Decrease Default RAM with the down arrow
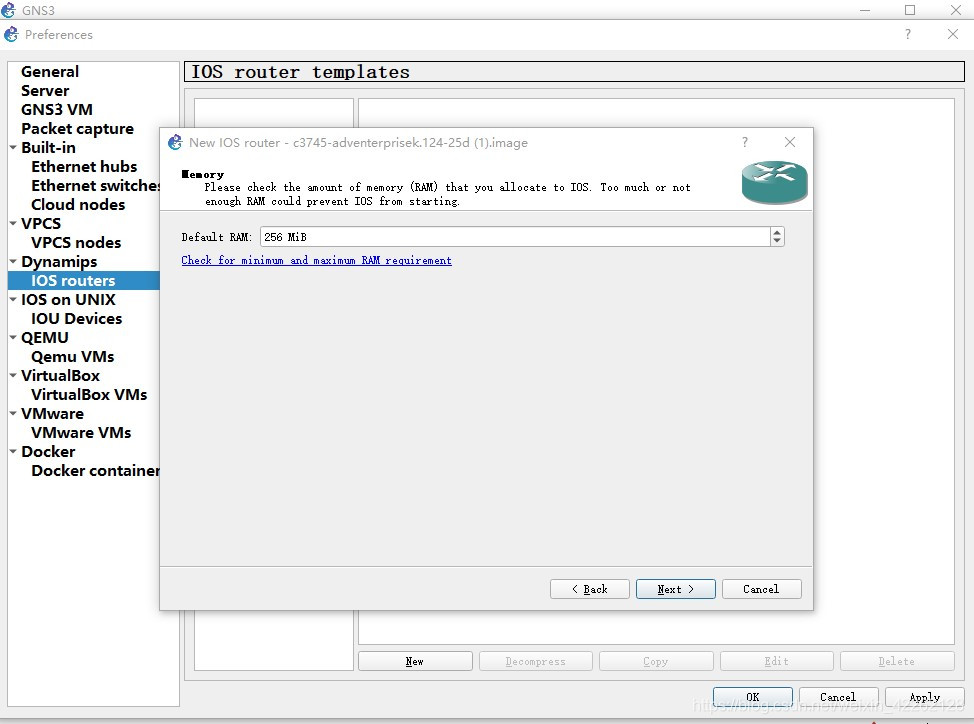The width and height of the screenshot is (974, 724). point(776,241)
